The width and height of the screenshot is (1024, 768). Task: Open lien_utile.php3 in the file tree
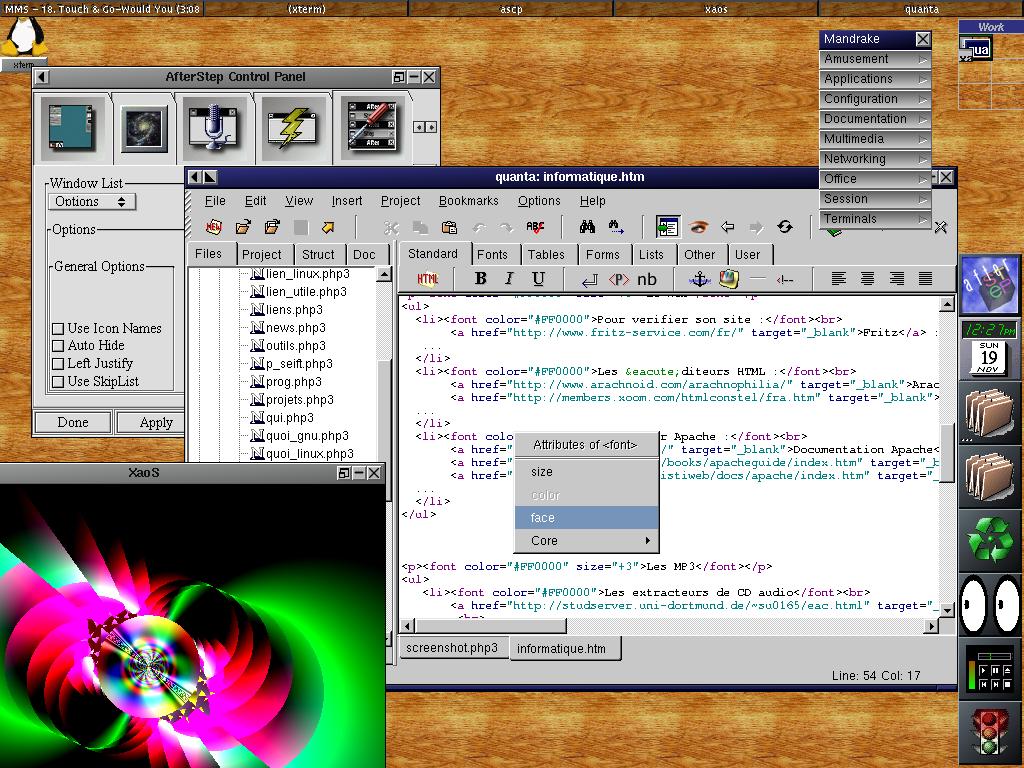[305, 292]
